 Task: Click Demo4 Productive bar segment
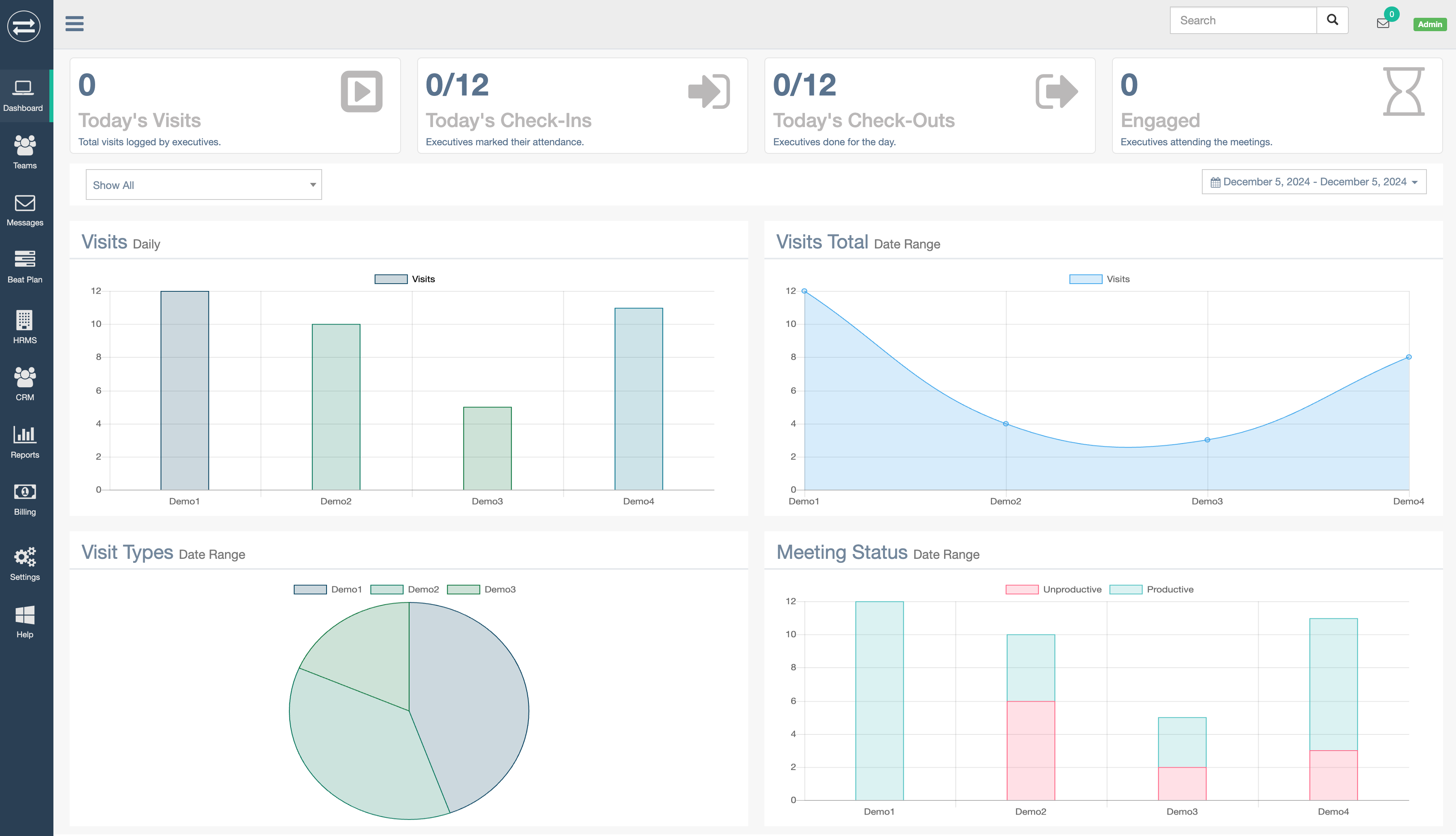coord(1333,684)
